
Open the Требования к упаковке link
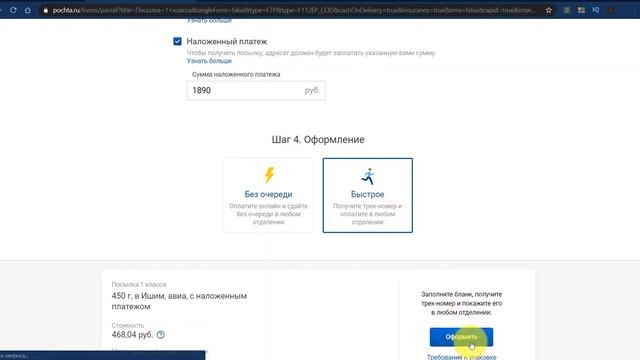pos(462,357)
